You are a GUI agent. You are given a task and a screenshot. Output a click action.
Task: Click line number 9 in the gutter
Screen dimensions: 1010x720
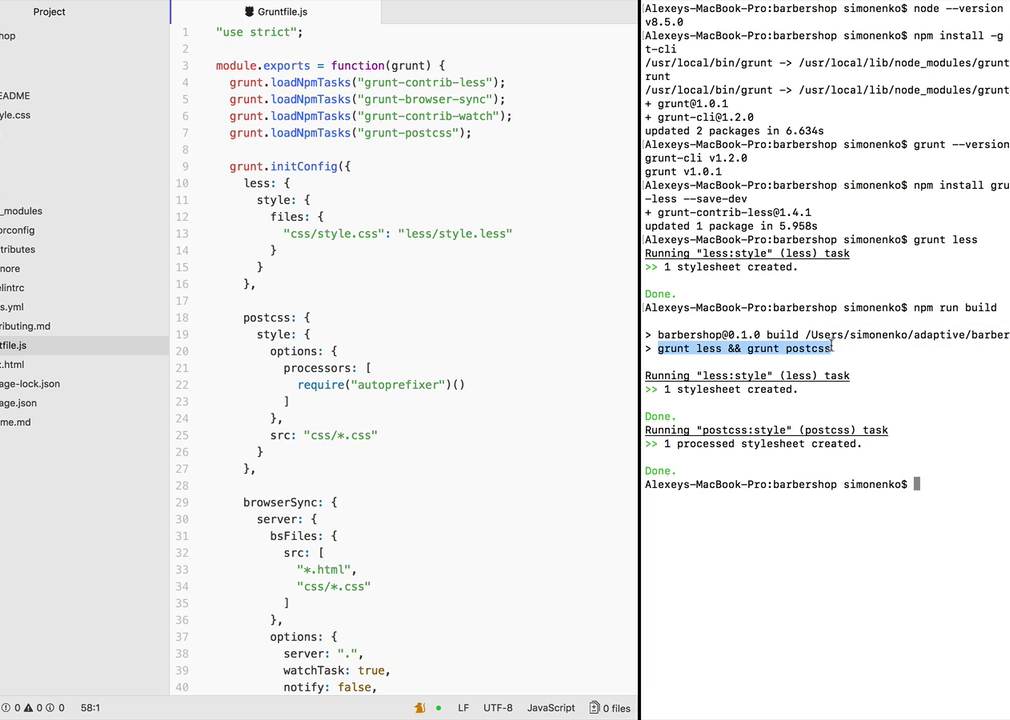(x=186, y=167)
